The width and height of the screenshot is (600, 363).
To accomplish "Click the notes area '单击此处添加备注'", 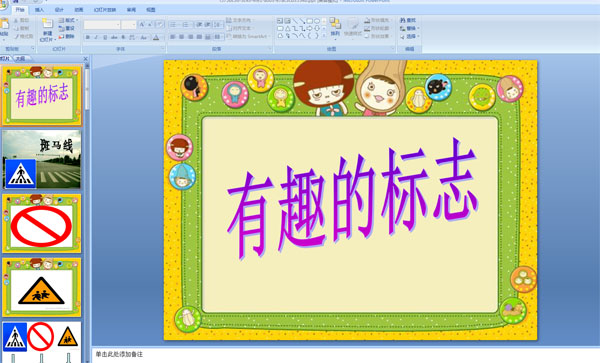I will pos(119,355).
